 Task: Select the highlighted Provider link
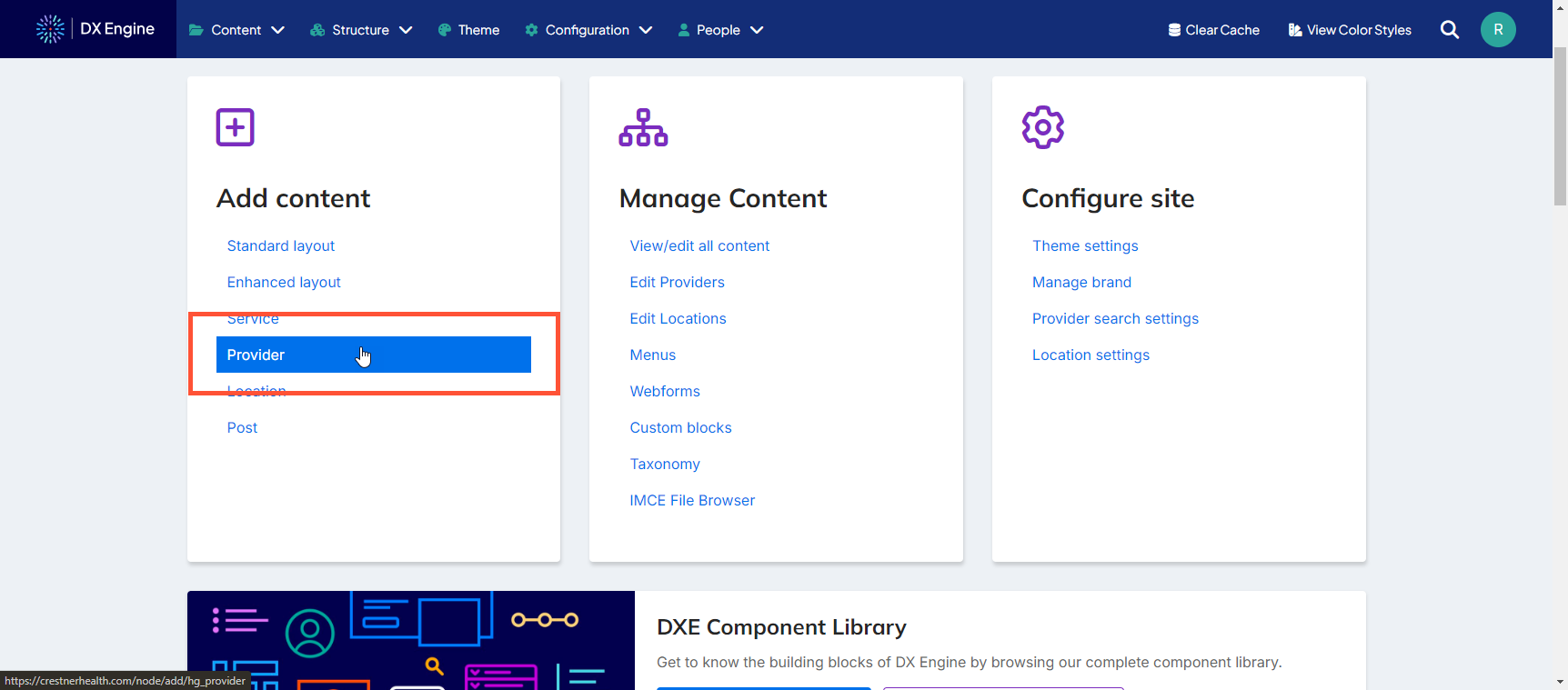374,355
